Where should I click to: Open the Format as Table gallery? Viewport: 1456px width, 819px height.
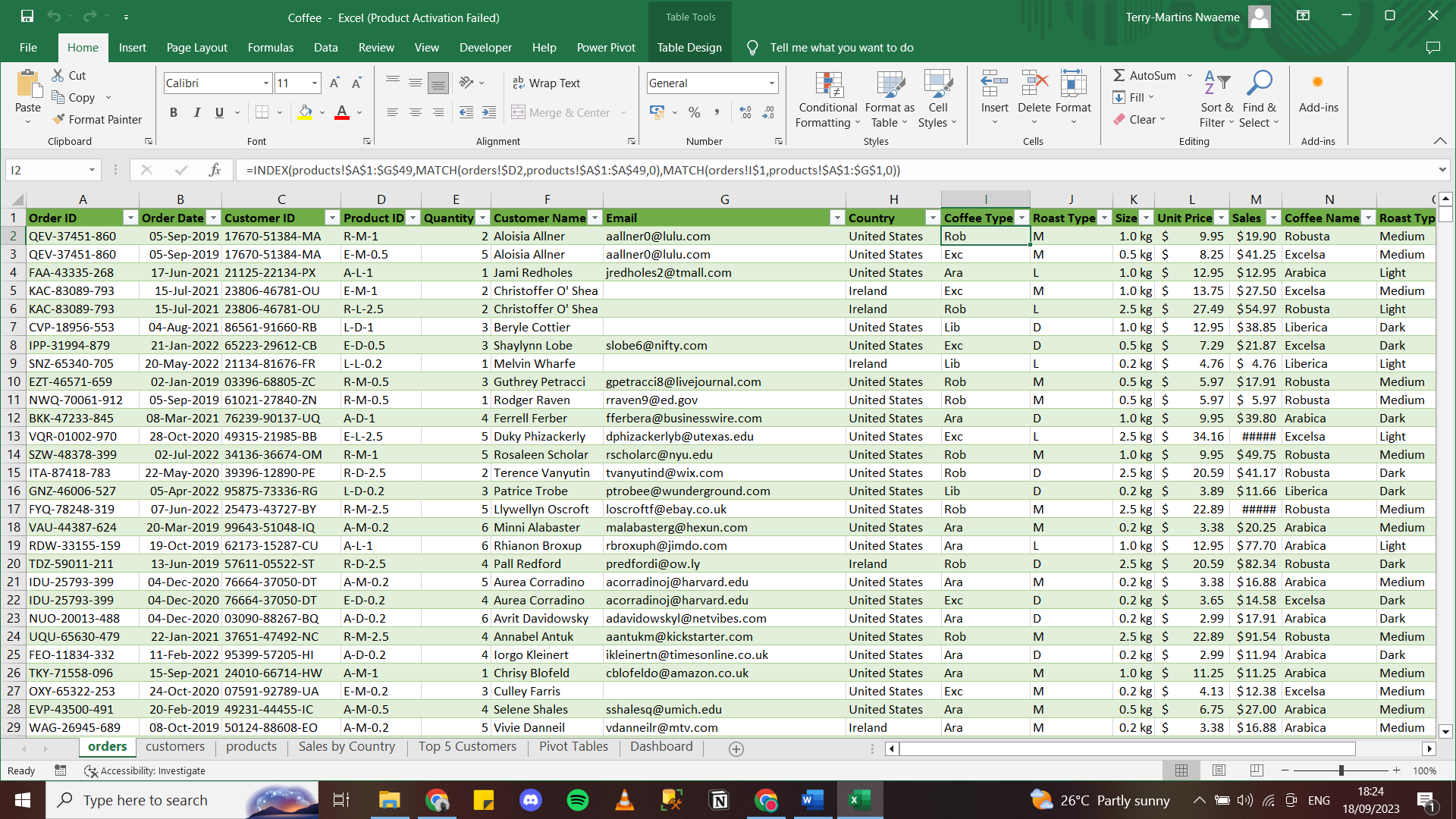[x=889, y=100]
